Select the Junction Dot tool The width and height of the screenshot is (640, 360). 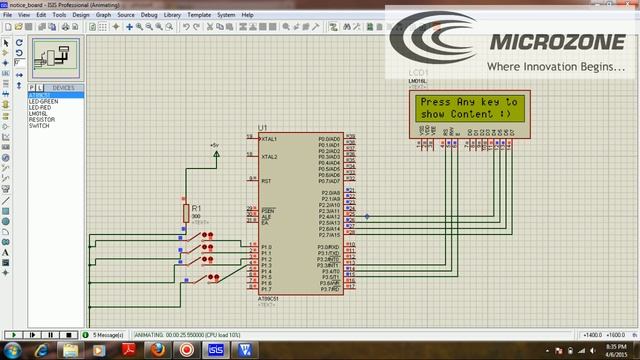click(x=6, y=63)
